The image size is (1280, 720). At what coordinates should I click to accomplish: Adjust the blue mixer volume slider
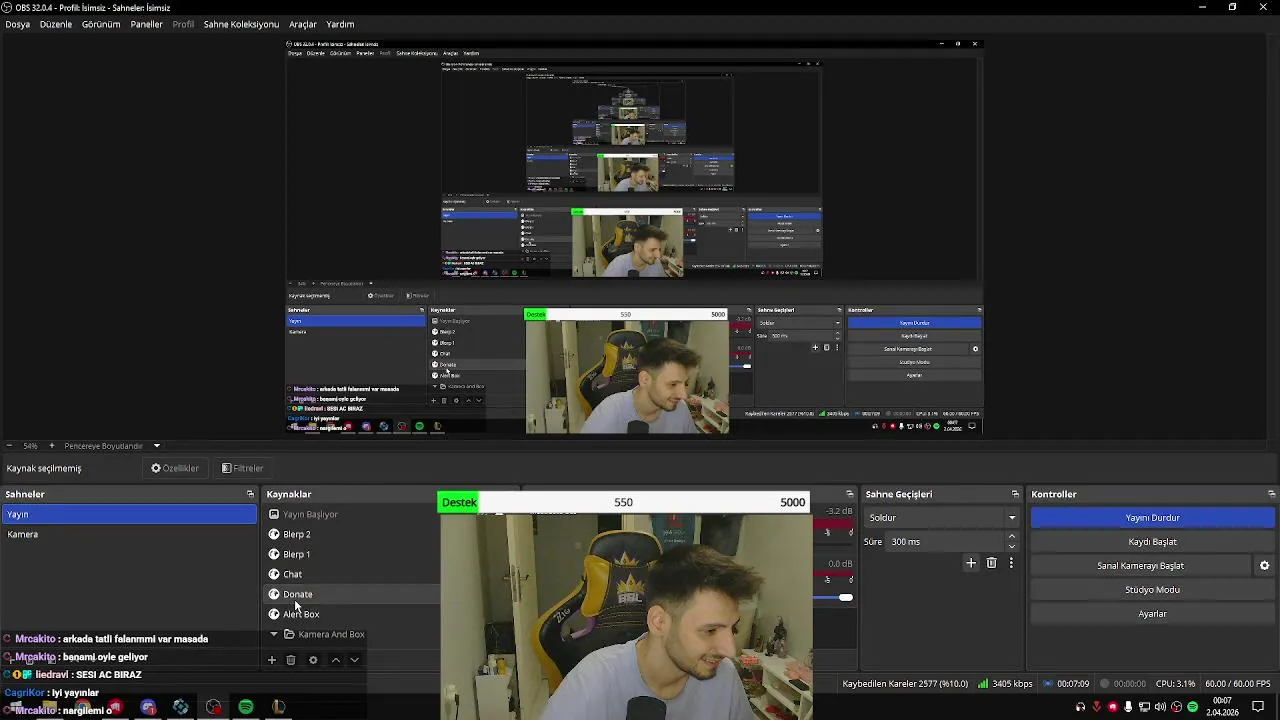(846, 597)
